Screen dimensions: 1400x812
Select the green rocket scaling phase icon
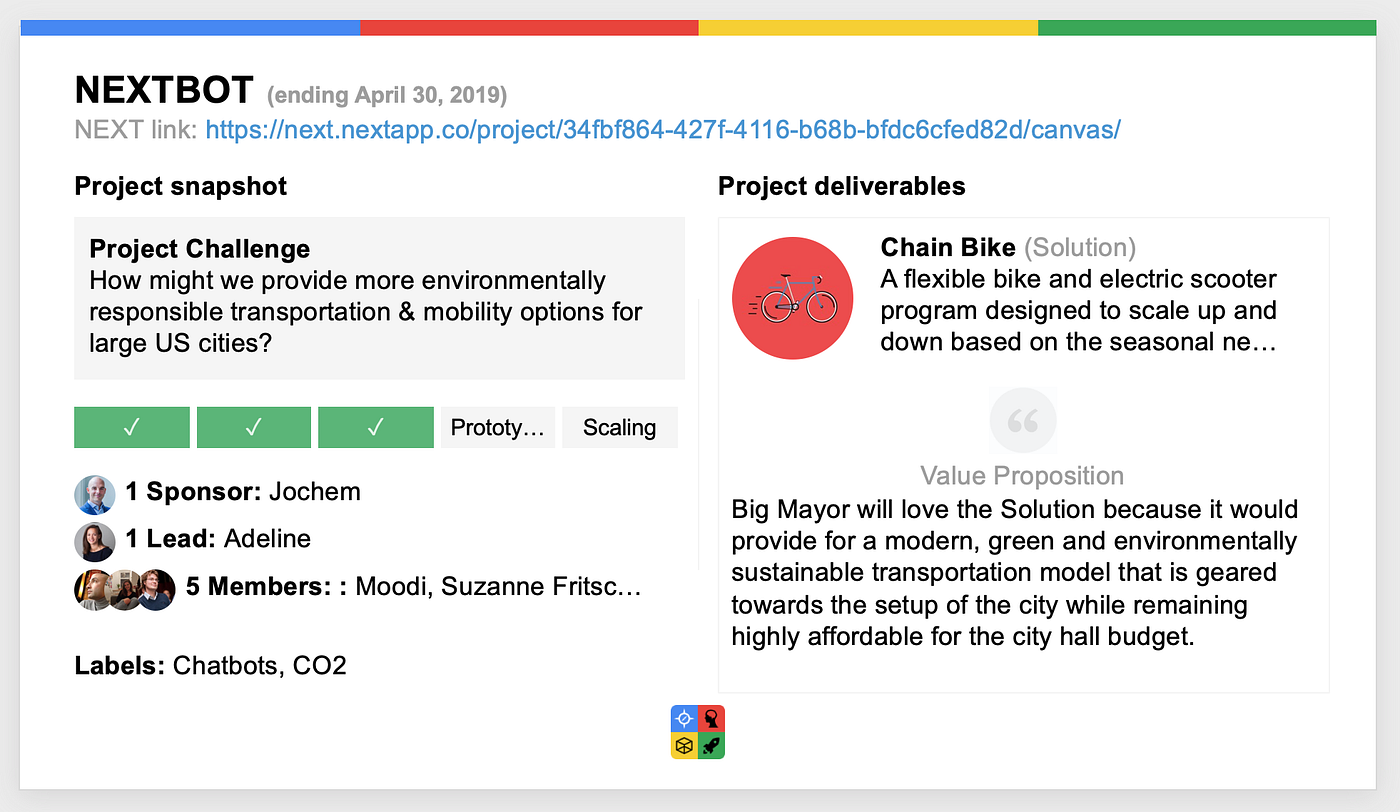click(712, 745)
